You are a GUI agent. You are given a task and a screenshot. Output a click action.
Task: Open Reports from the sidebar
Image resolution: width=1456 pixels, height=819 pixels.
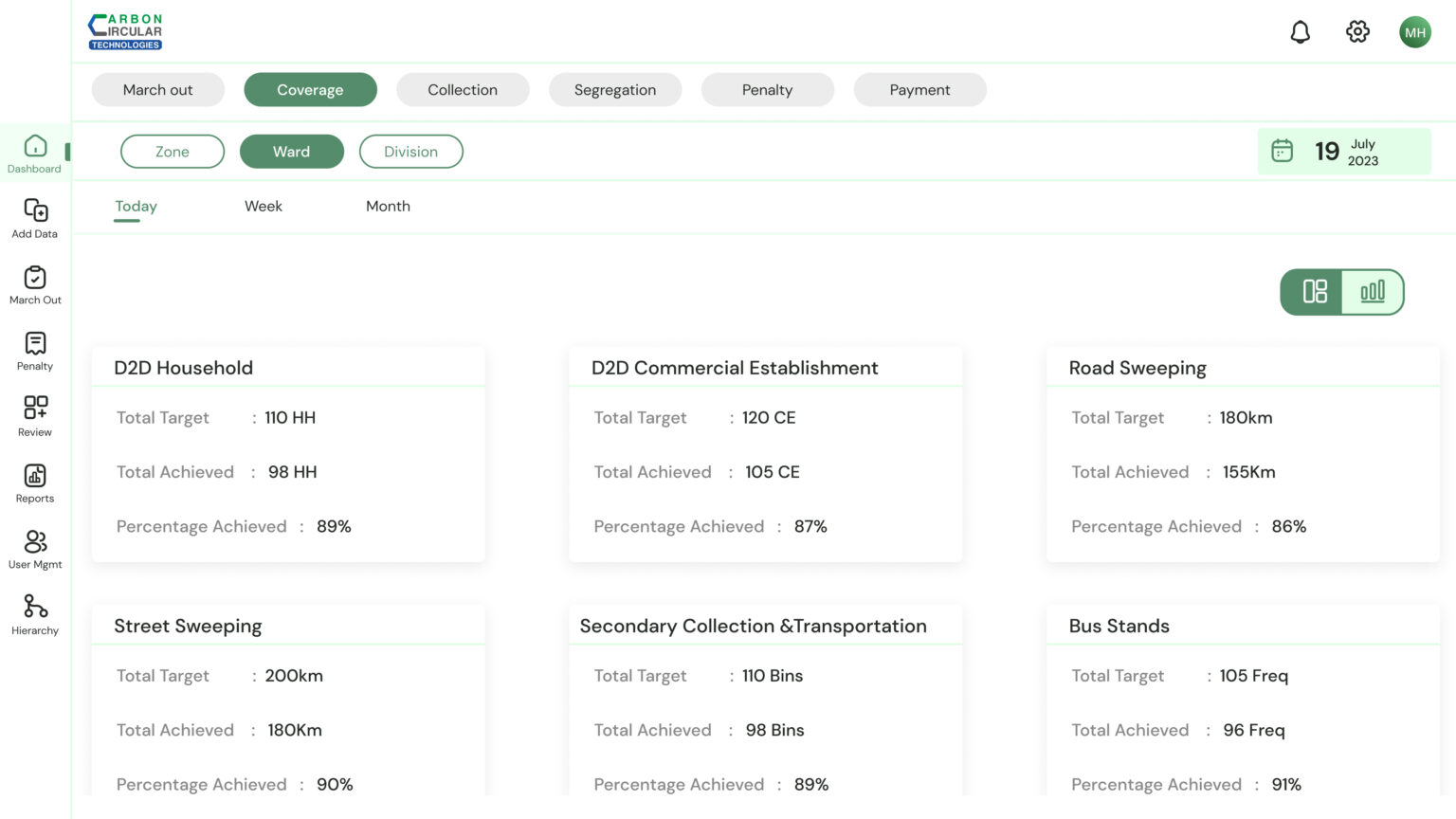[35, 482]
